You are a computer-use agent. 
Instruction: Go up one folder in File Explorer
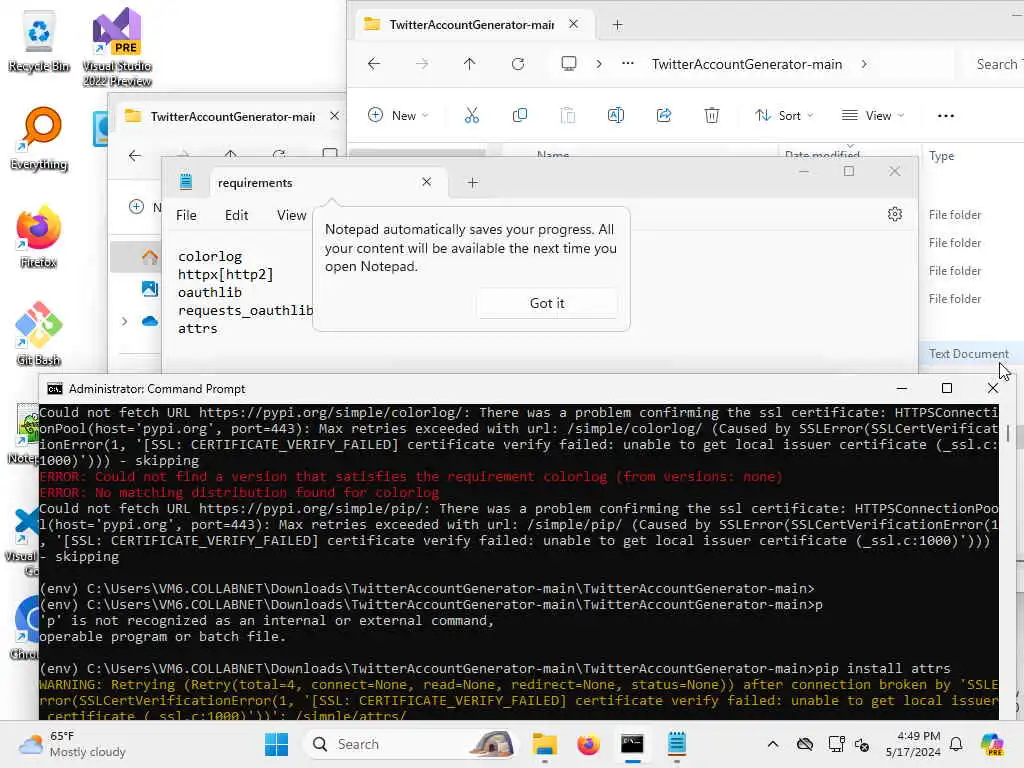point(470,64)
